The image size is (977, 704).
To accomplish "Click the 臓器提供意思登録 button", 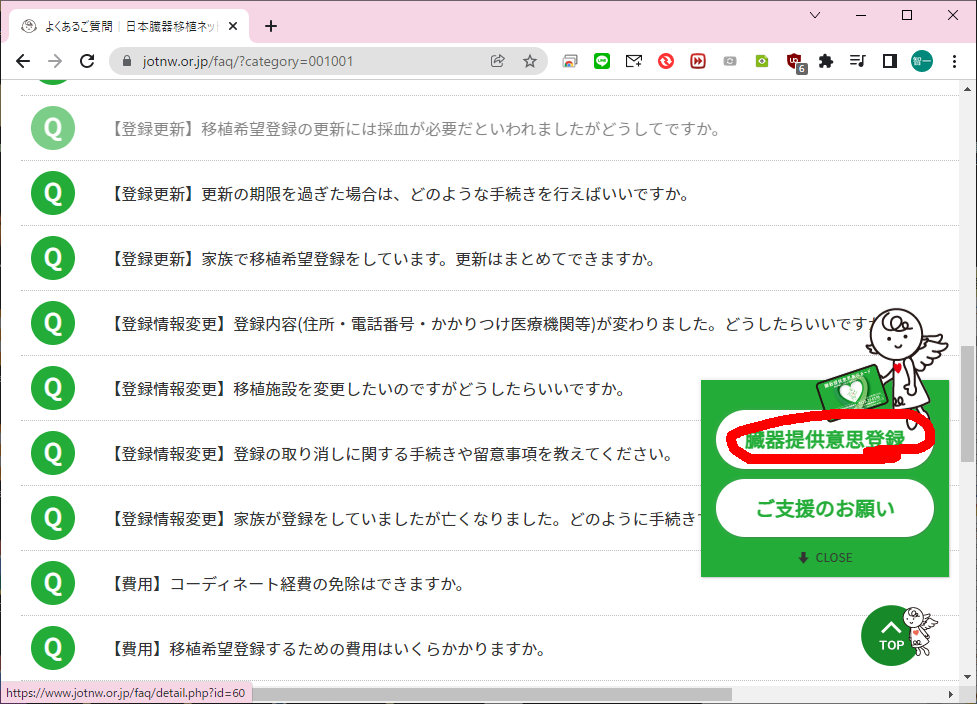I will click(825, 440).
